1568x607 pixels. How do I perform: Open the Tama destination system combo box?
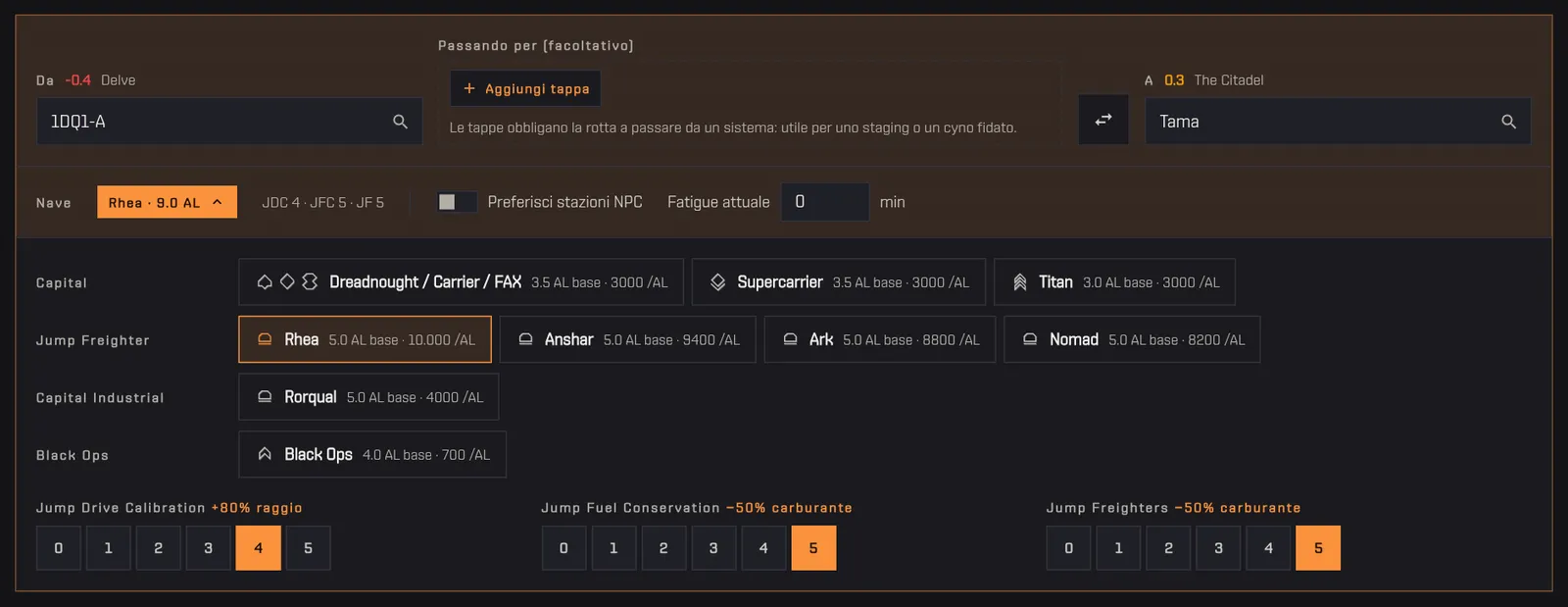[1338, 122]
